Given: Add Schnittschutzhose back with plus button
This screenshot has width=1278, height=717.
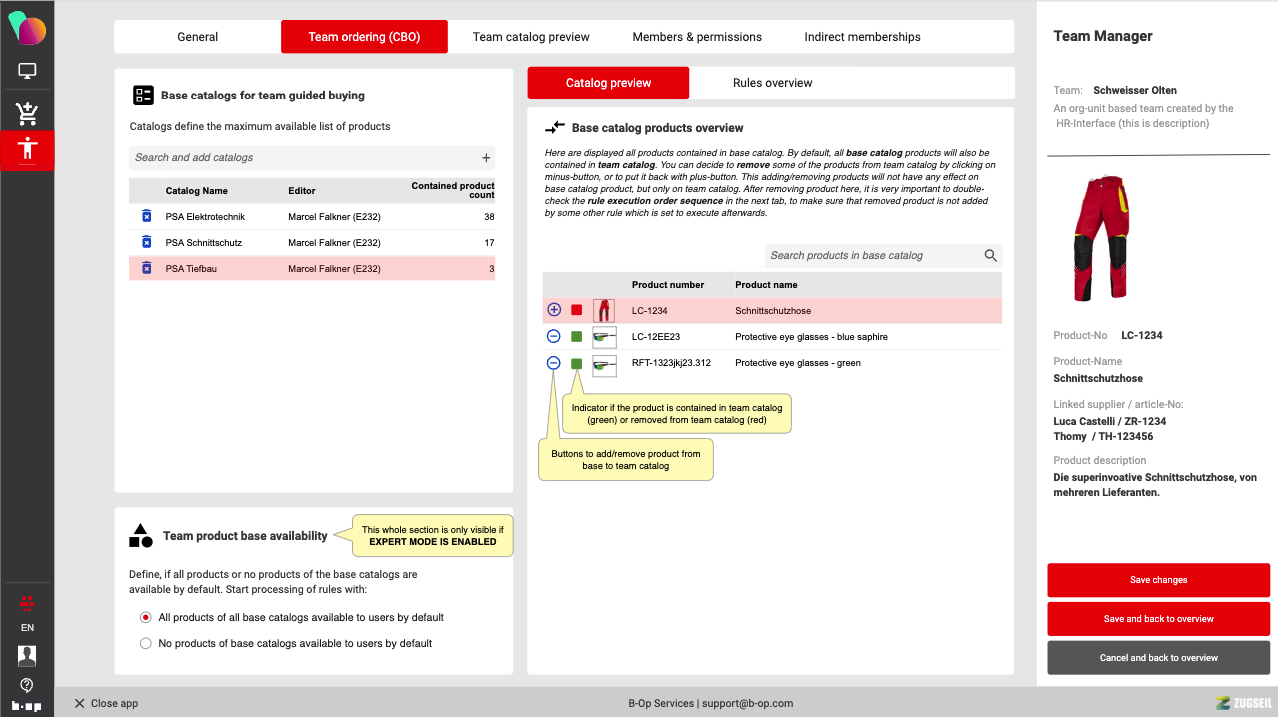Looking at the screenshot, I should (x=554, y=310).
